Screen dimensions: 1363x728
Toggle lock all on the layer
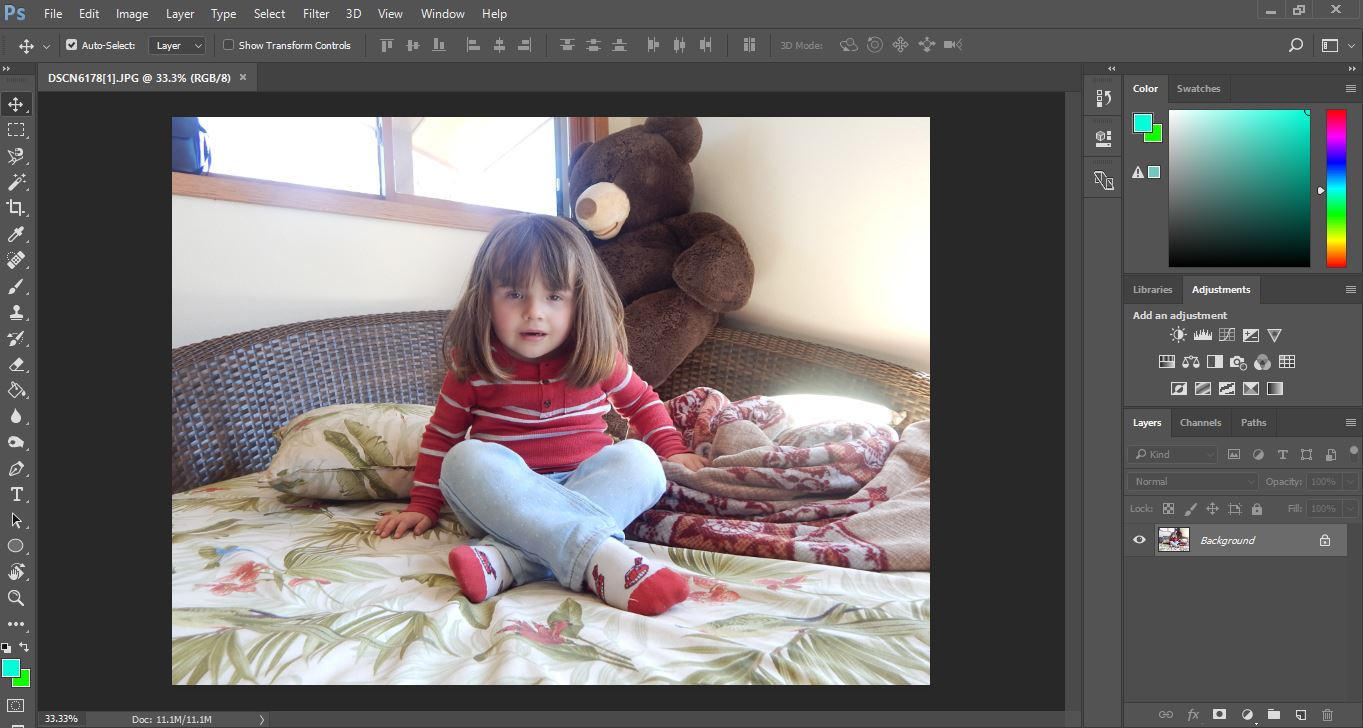1256,509
